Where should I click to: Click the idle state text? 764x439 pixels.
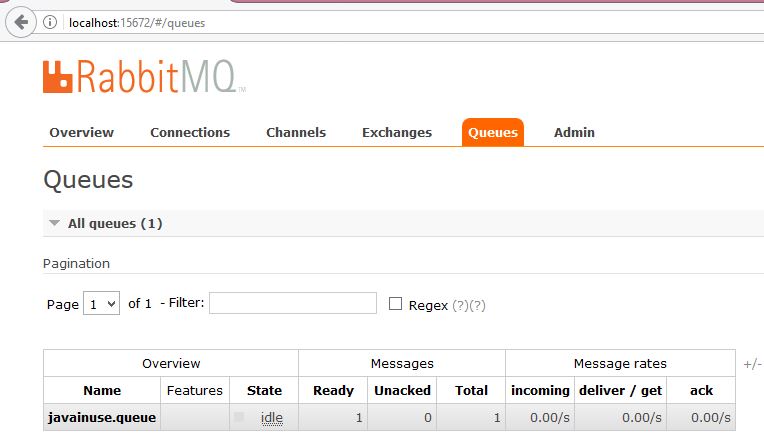point(271,418)
